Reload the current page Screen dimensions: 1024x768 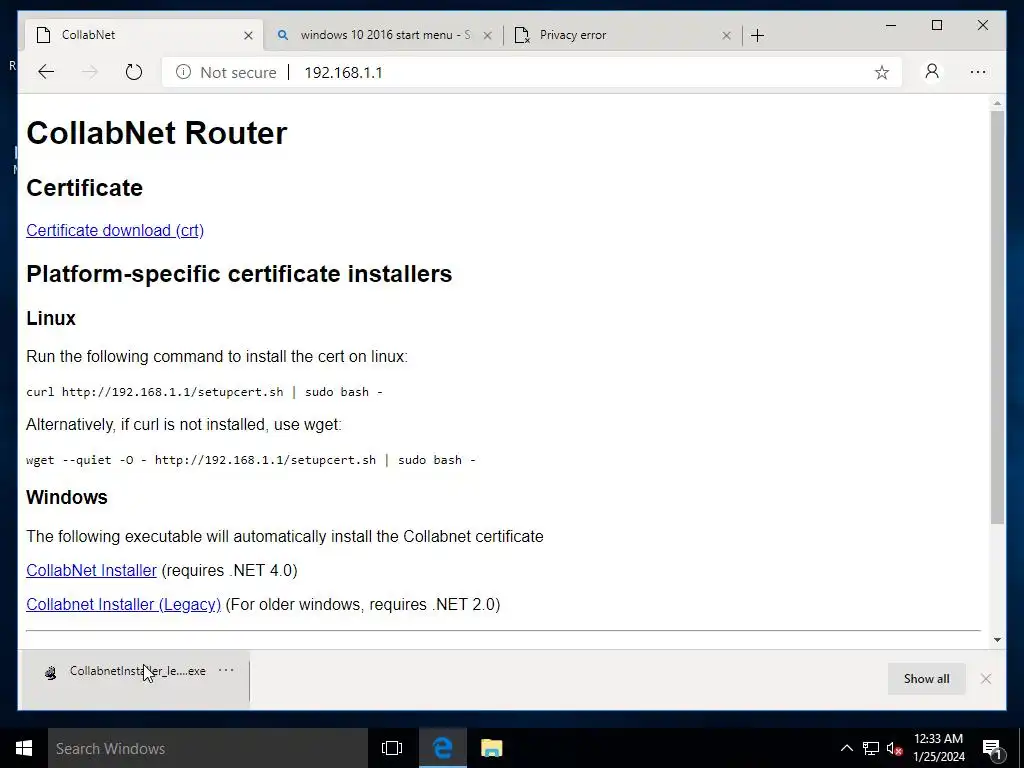point(133,72)
